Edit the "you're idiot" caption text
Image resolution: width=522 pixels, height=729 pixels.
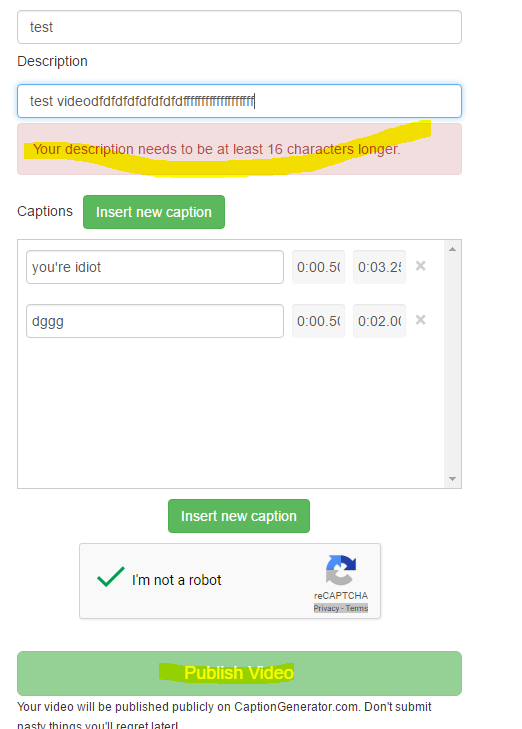tap(155, 267)
